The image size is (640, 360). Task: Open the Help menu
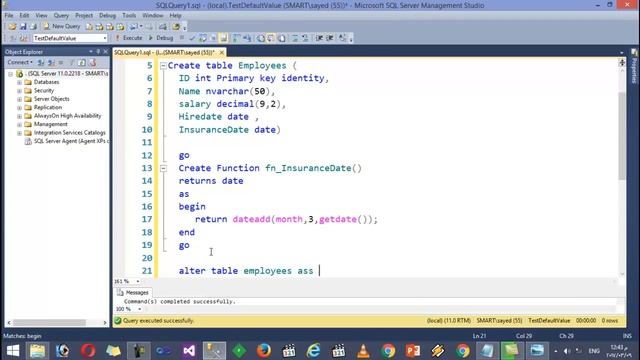[x=176, y=16]
